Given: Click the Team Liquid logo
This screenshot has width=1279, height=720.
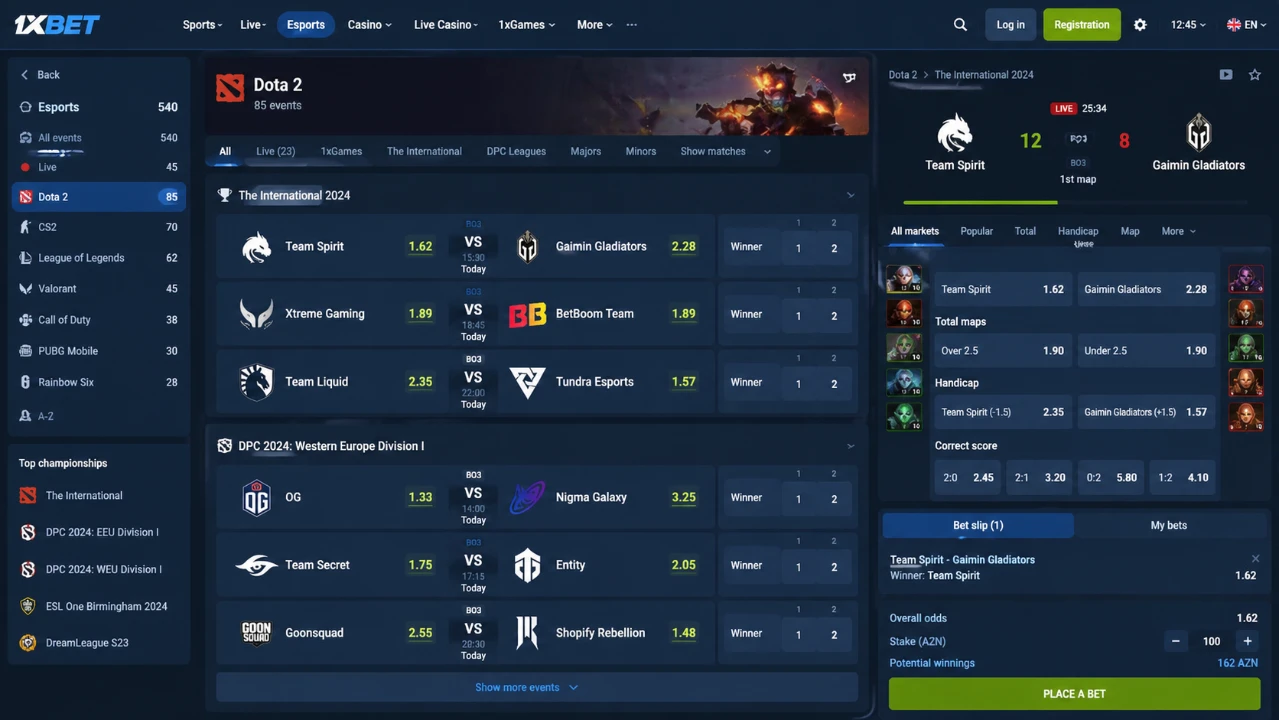Looking at the screenshot, I should (x=257, y=382).
